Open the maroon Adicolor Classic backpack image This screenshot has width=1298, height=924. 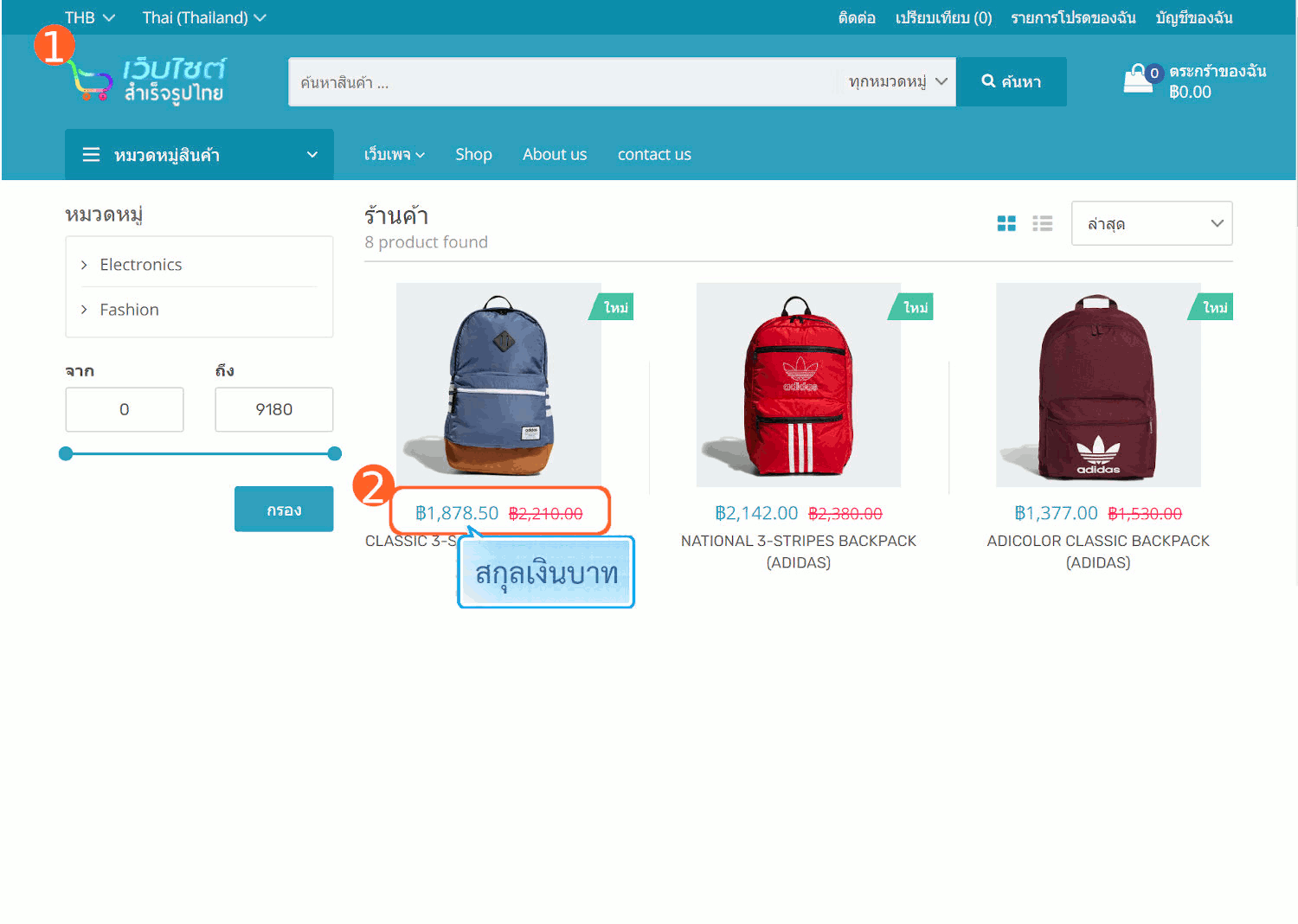[x=1098, y=385]
